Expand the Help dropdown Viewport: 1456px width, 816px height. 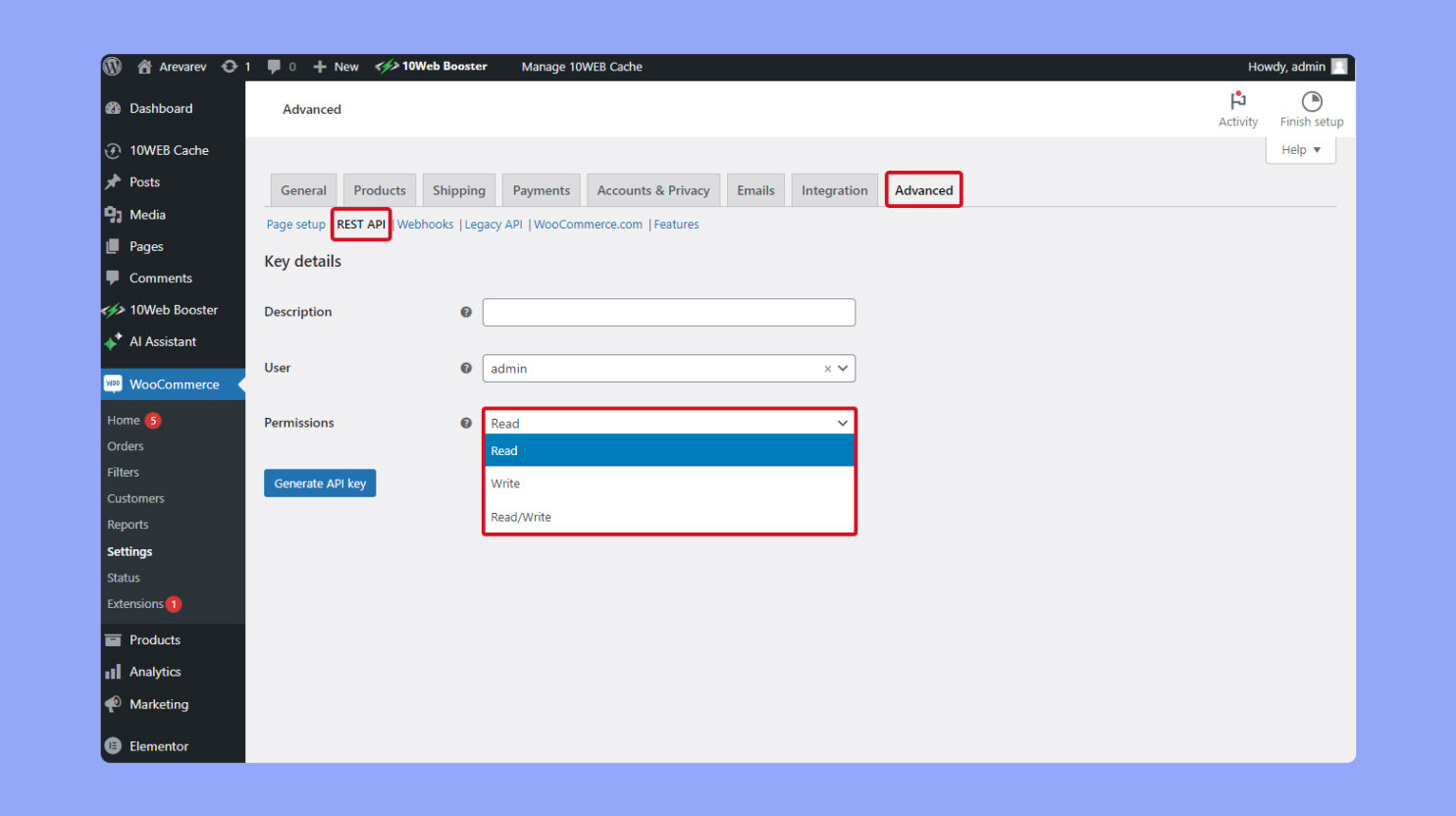[x=1299, y=149]
